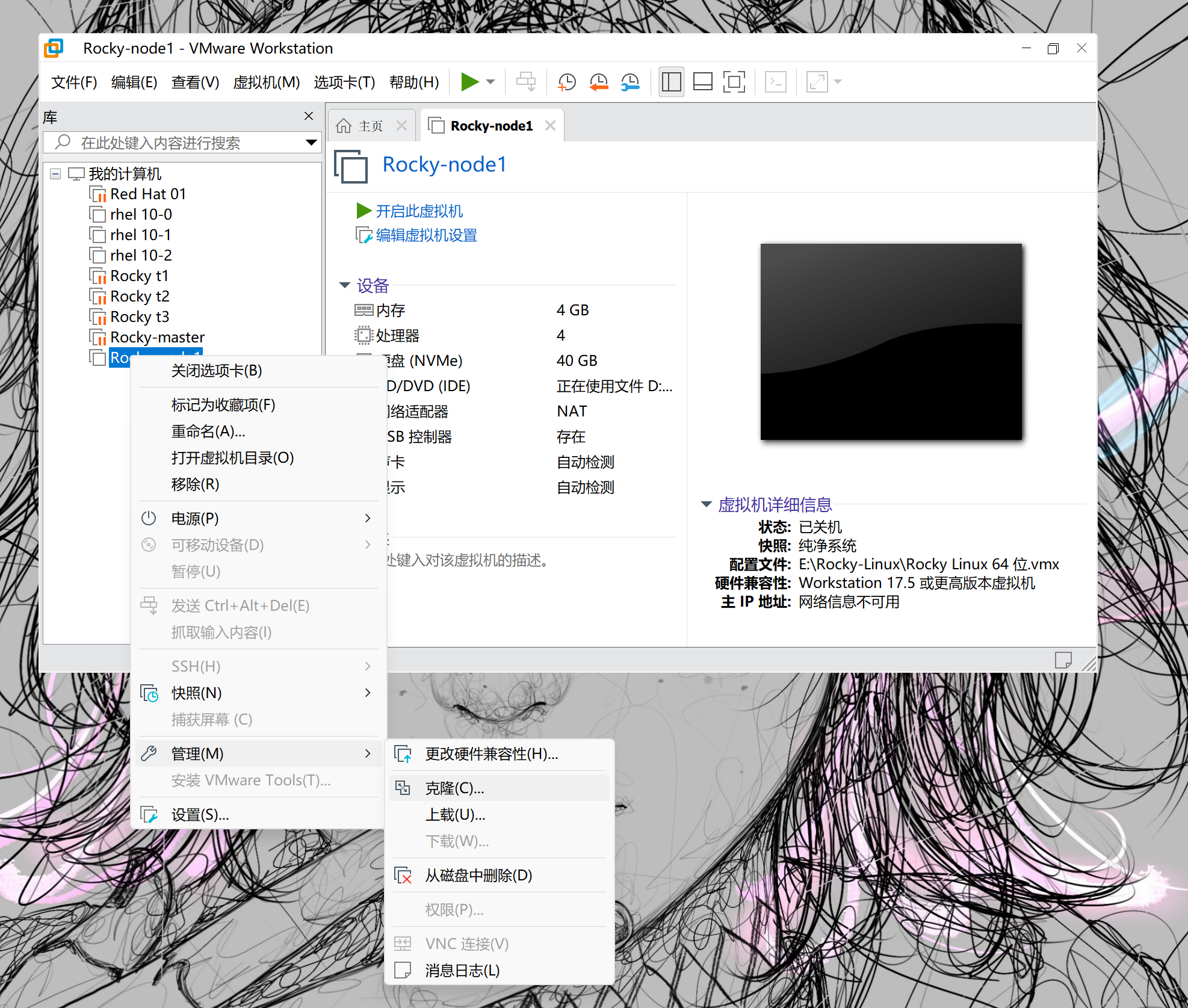Take a snapshot with the clock-plus icon
Image resolution: width=1188 pixels, height=1008 pixels.
click(x=567, y=82)
